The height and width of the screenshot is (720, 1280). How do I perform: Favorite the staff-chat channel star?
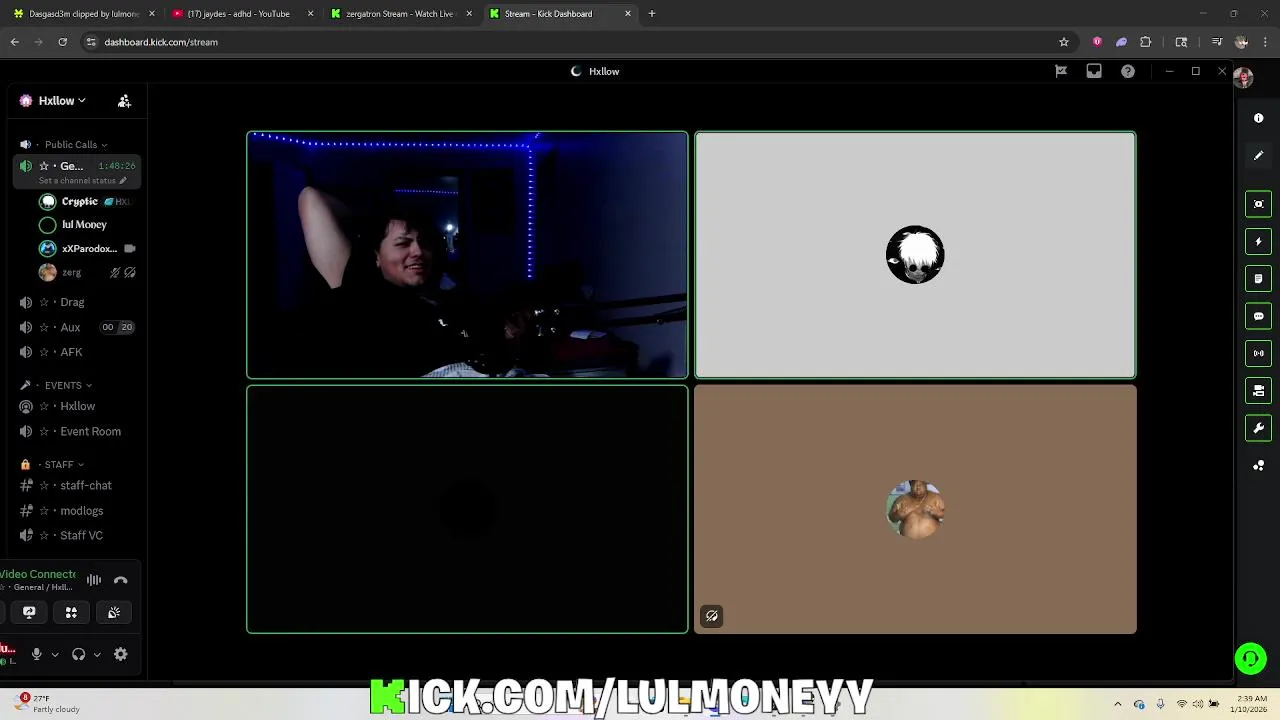(43, 485)
